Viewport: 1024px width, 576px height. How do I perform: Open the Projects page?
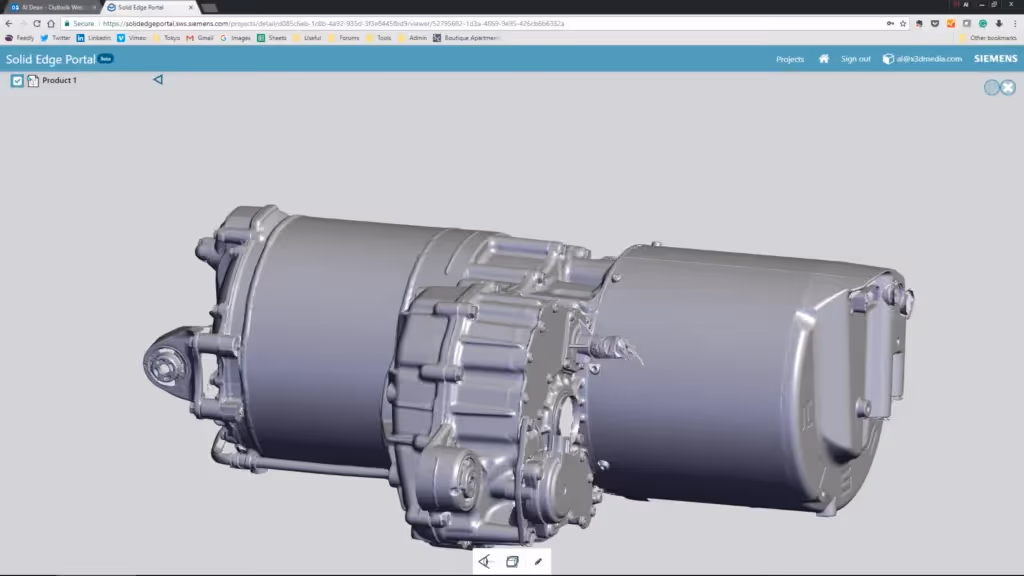[x=790, y=59]
